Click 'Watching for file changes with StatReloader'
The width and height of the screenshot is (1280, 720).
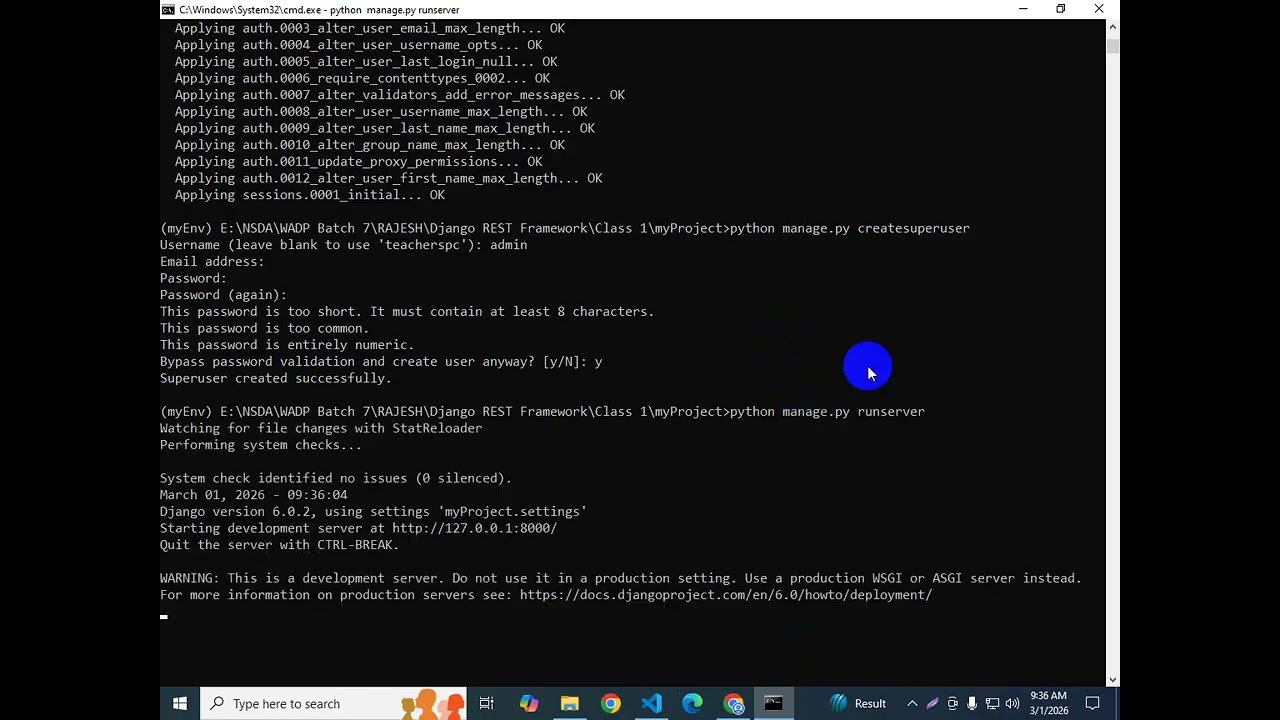point(321,428)
